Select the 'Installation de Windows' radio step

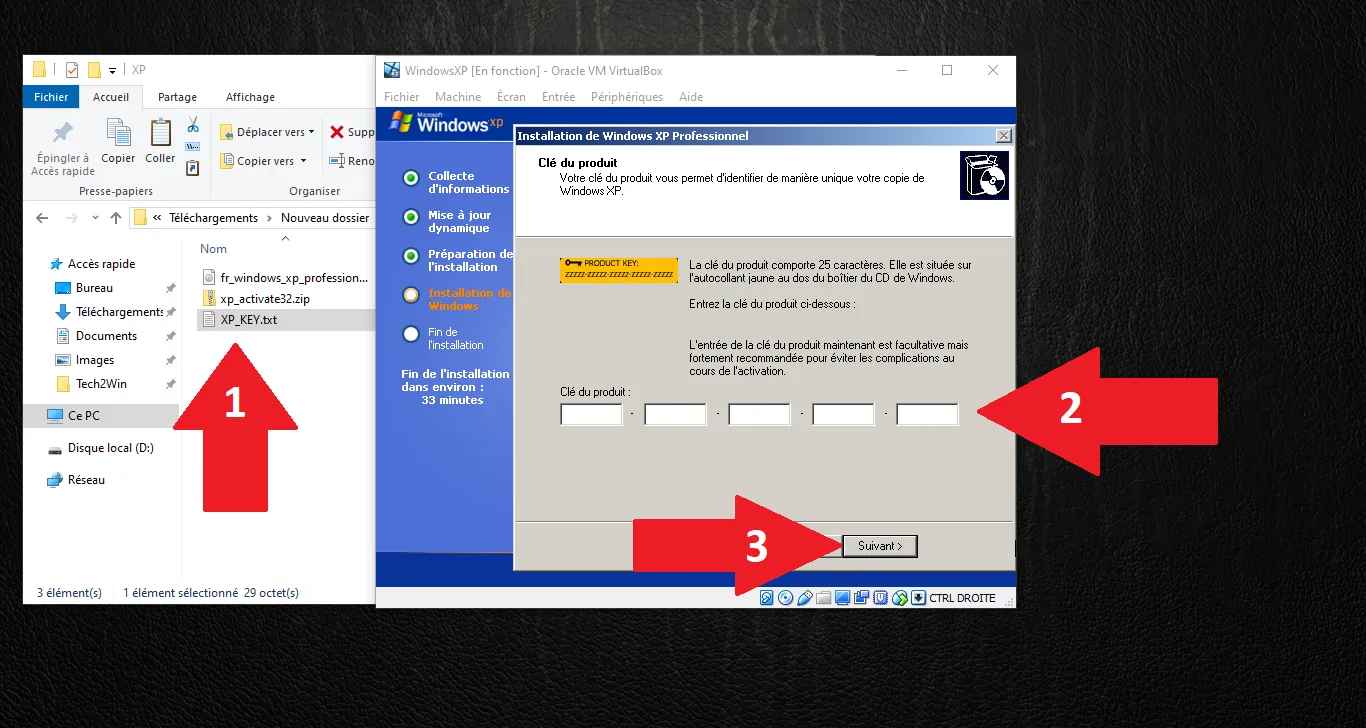410,293
